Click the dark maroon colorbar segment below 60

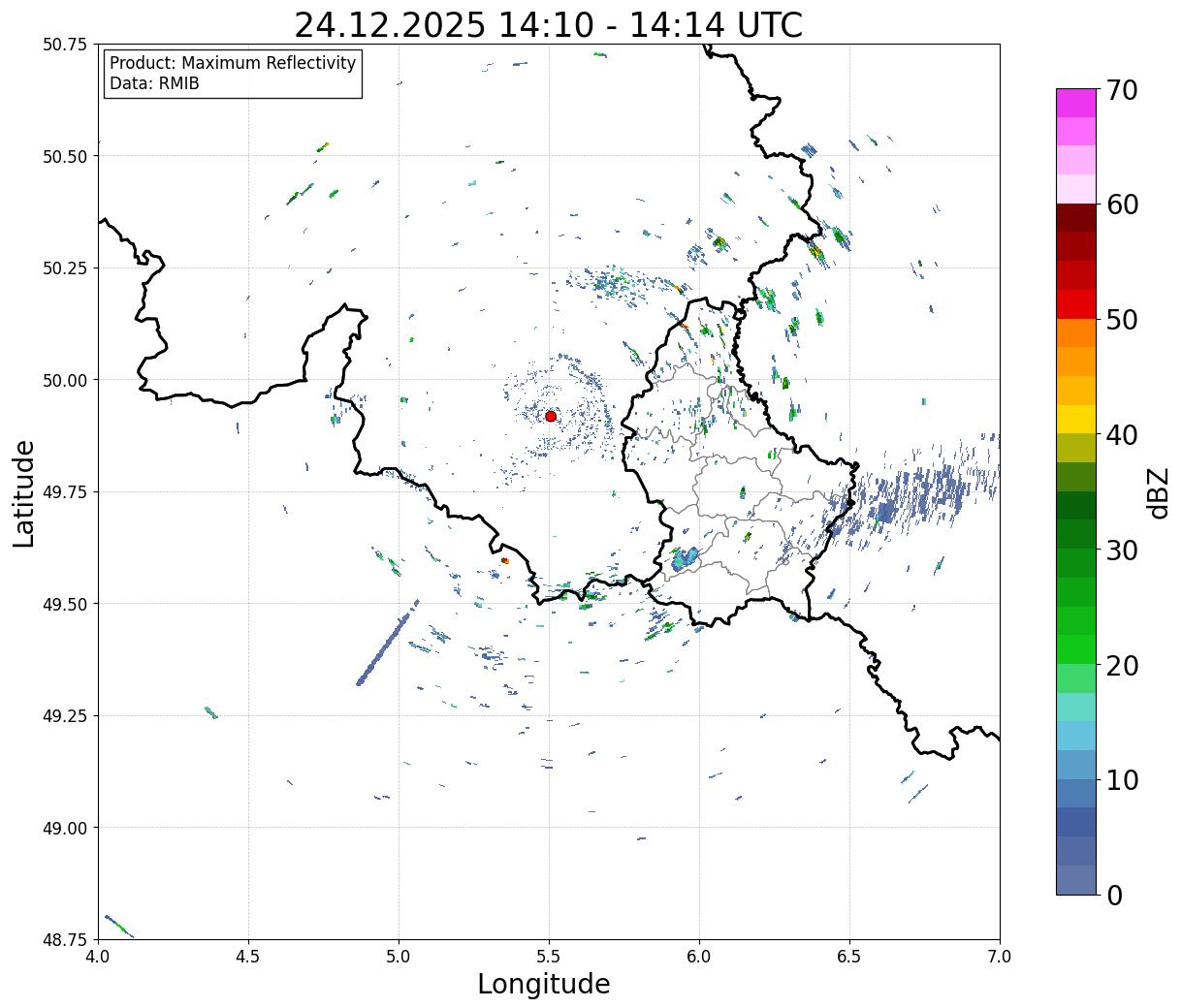(x=1076, y=218)
